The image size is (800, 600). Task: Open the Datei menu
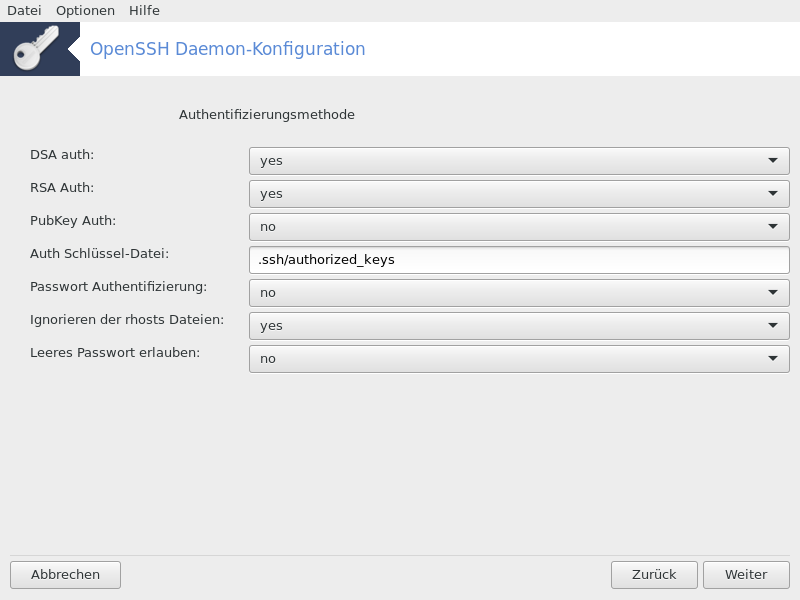coord(24,11)
